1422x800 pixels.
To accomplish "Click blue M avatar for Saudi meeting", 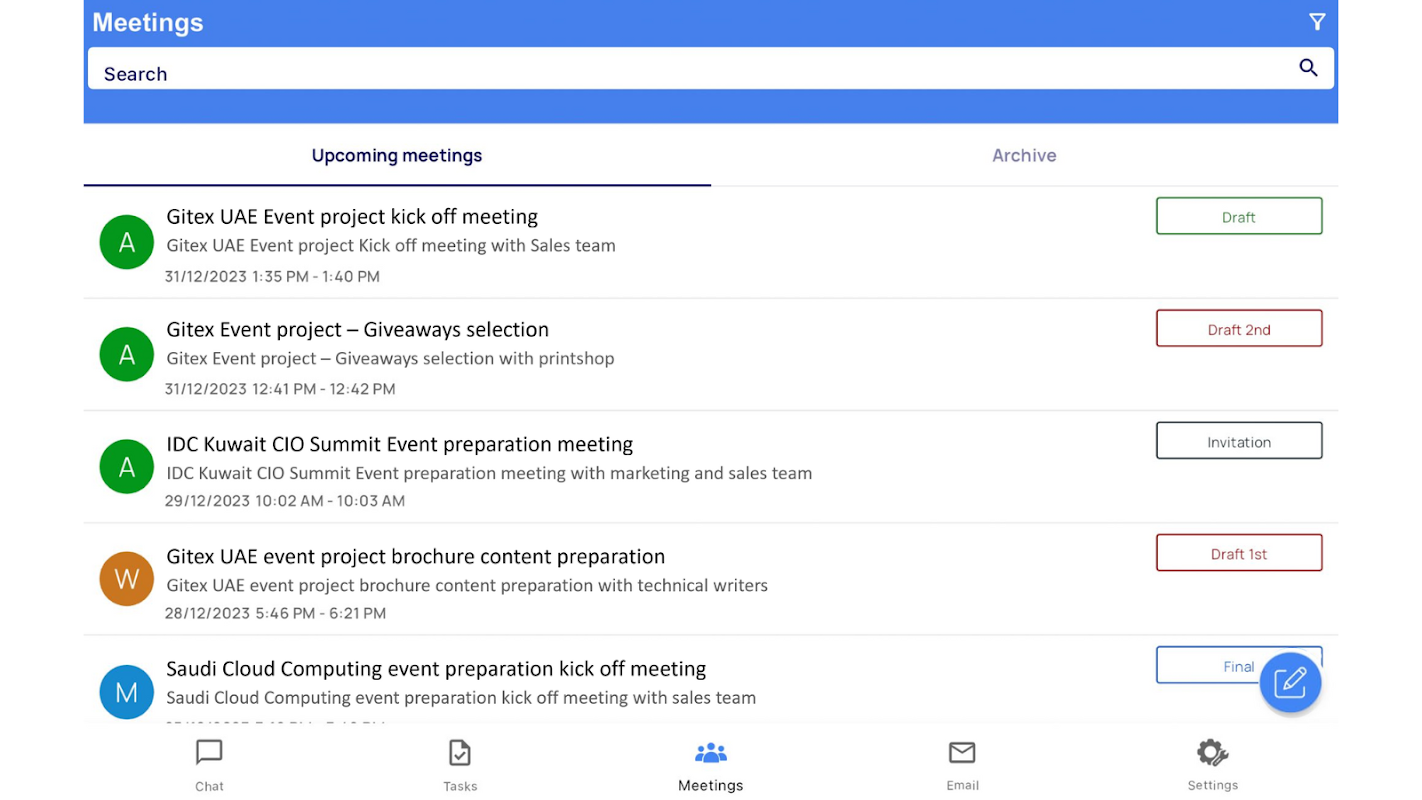I will point(127,692).
